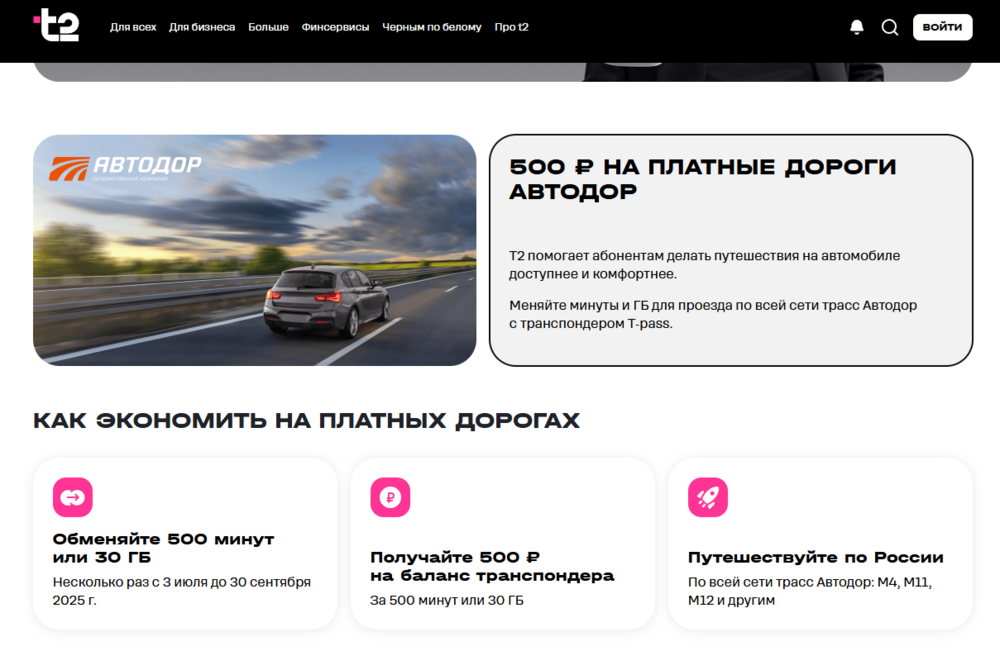The width and height of the screenshot is (1000, 651).
Task: Click the pink exchange arrows icon
Action: [x=73, y=497]
